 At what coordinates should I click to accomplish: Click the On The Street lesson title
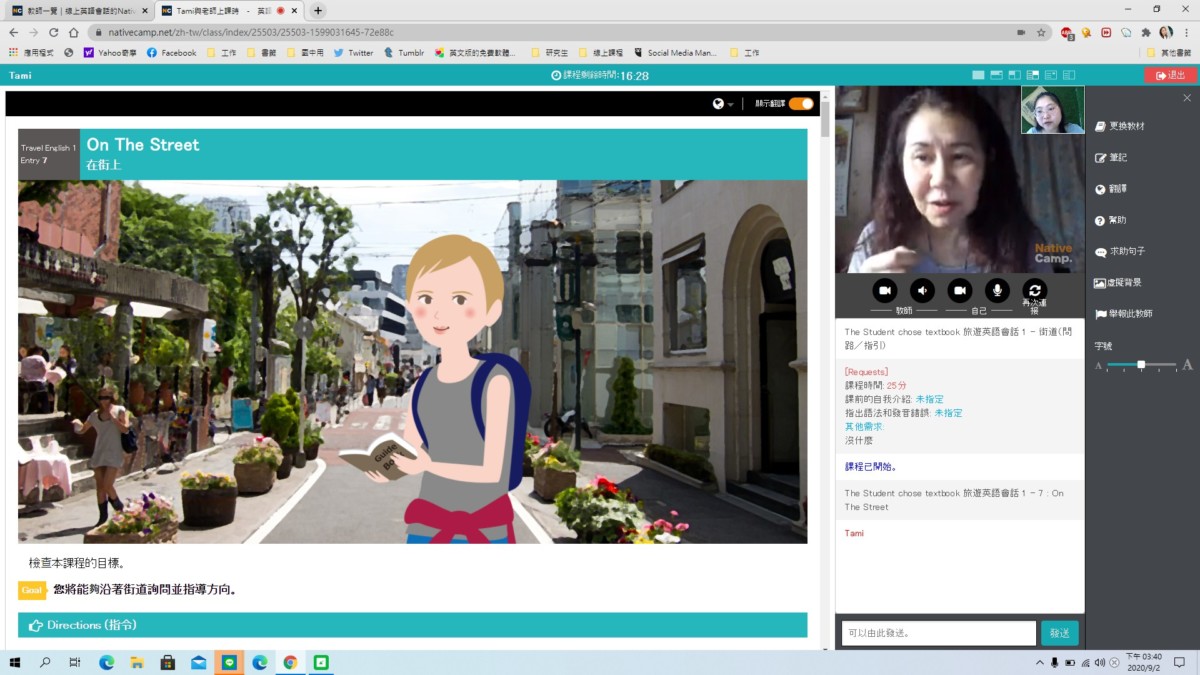pyautogui.click(x=143, y=145)
